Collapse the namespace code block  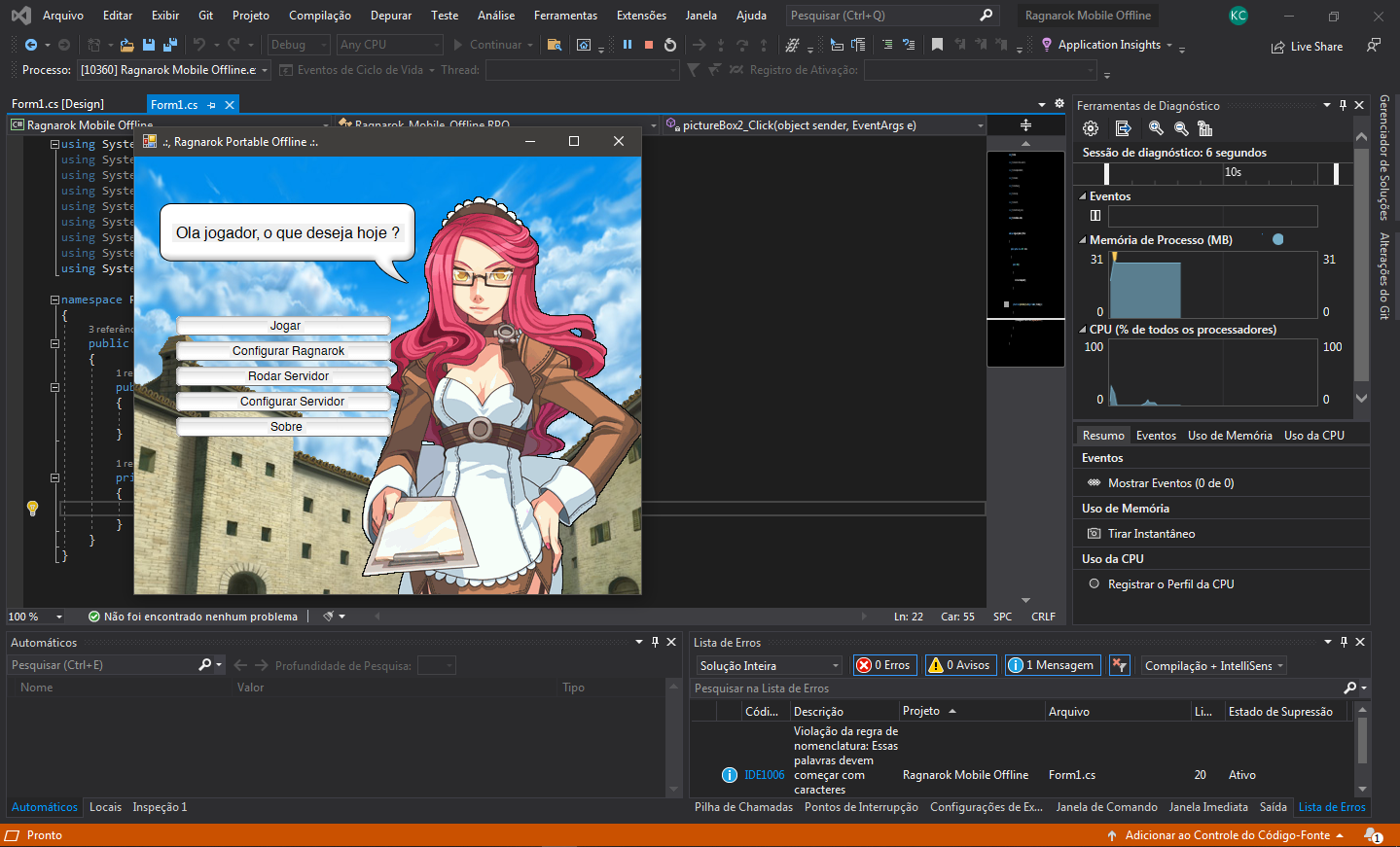click(54, 300)
